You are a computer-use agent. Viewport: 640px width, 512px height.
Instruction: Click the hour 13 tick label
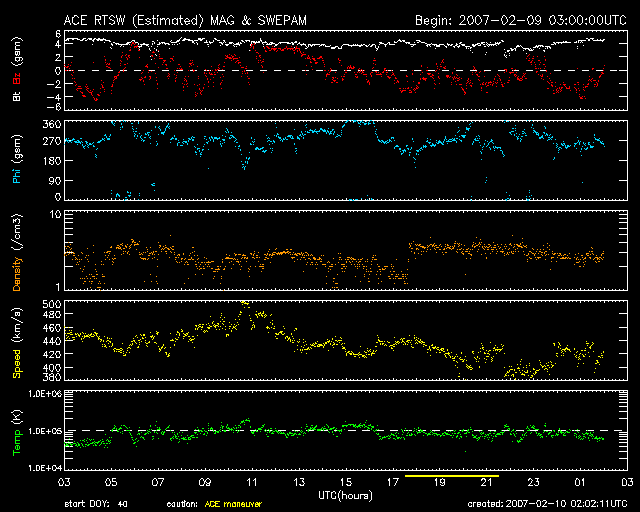[x=297, y=483]
